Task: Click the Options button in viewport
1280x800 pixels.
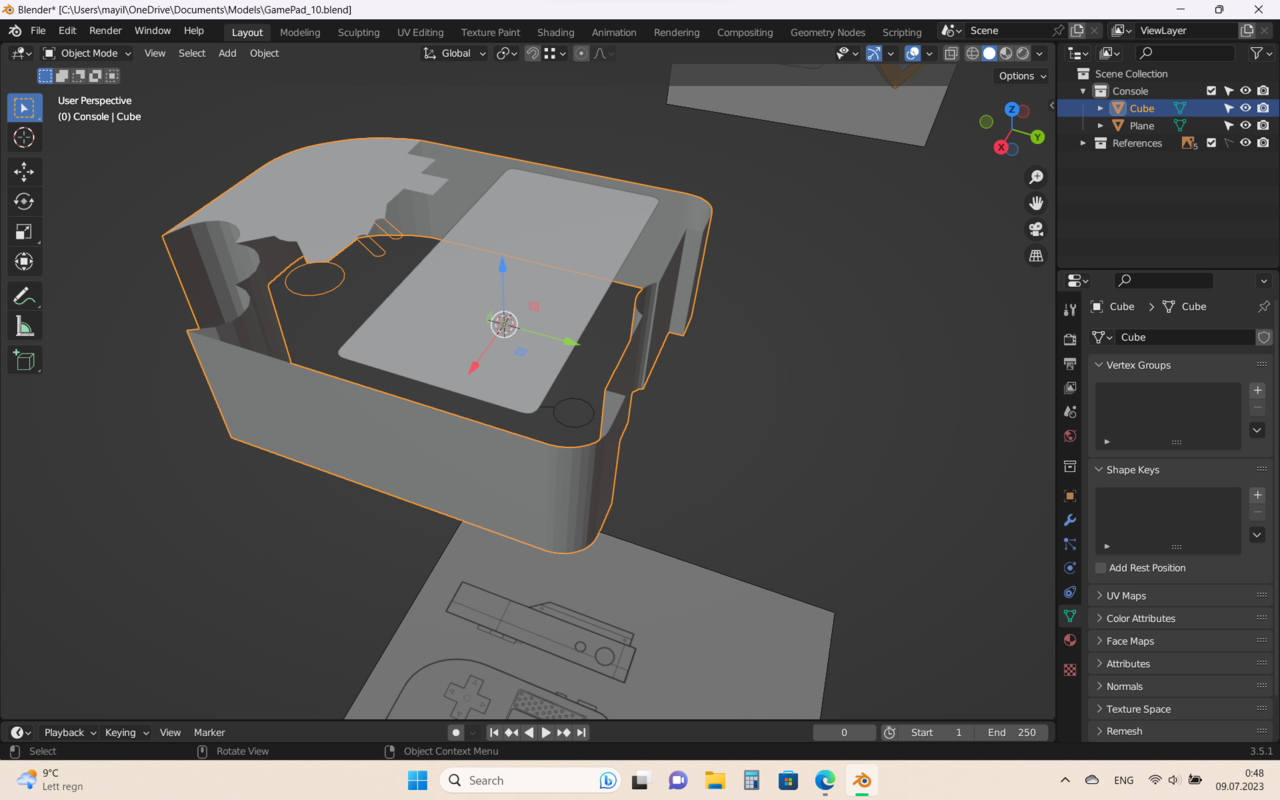Action: tap(1022, 76)
